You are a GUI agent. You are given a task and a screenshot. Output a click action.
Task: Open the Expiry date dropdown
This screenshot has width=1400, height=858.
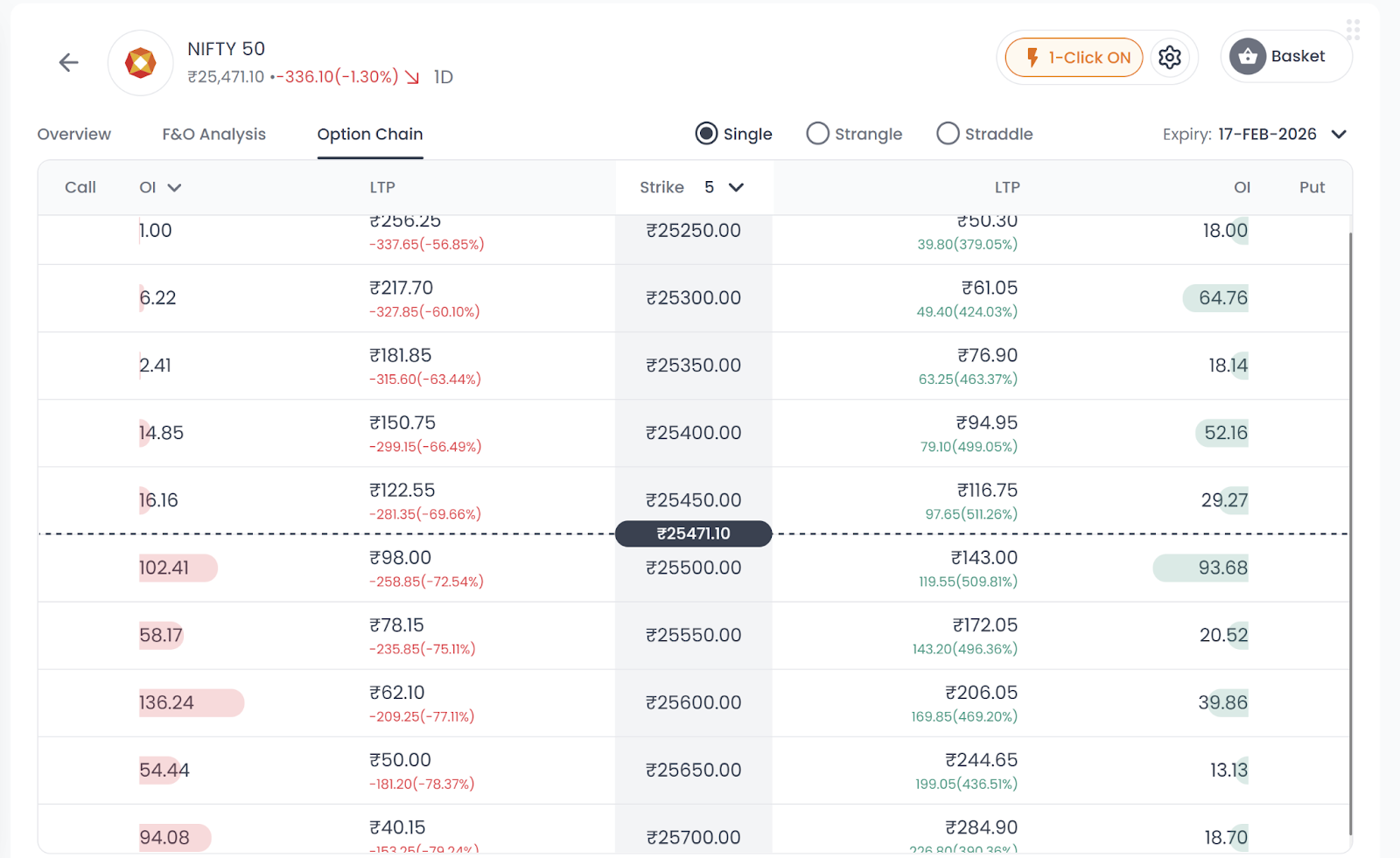click(x=1339, y=134)
